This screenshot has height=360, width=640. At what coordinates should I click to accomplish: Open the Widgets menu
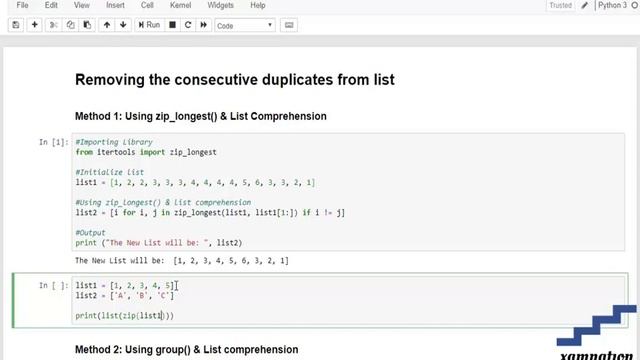click(x=220, y=5)
